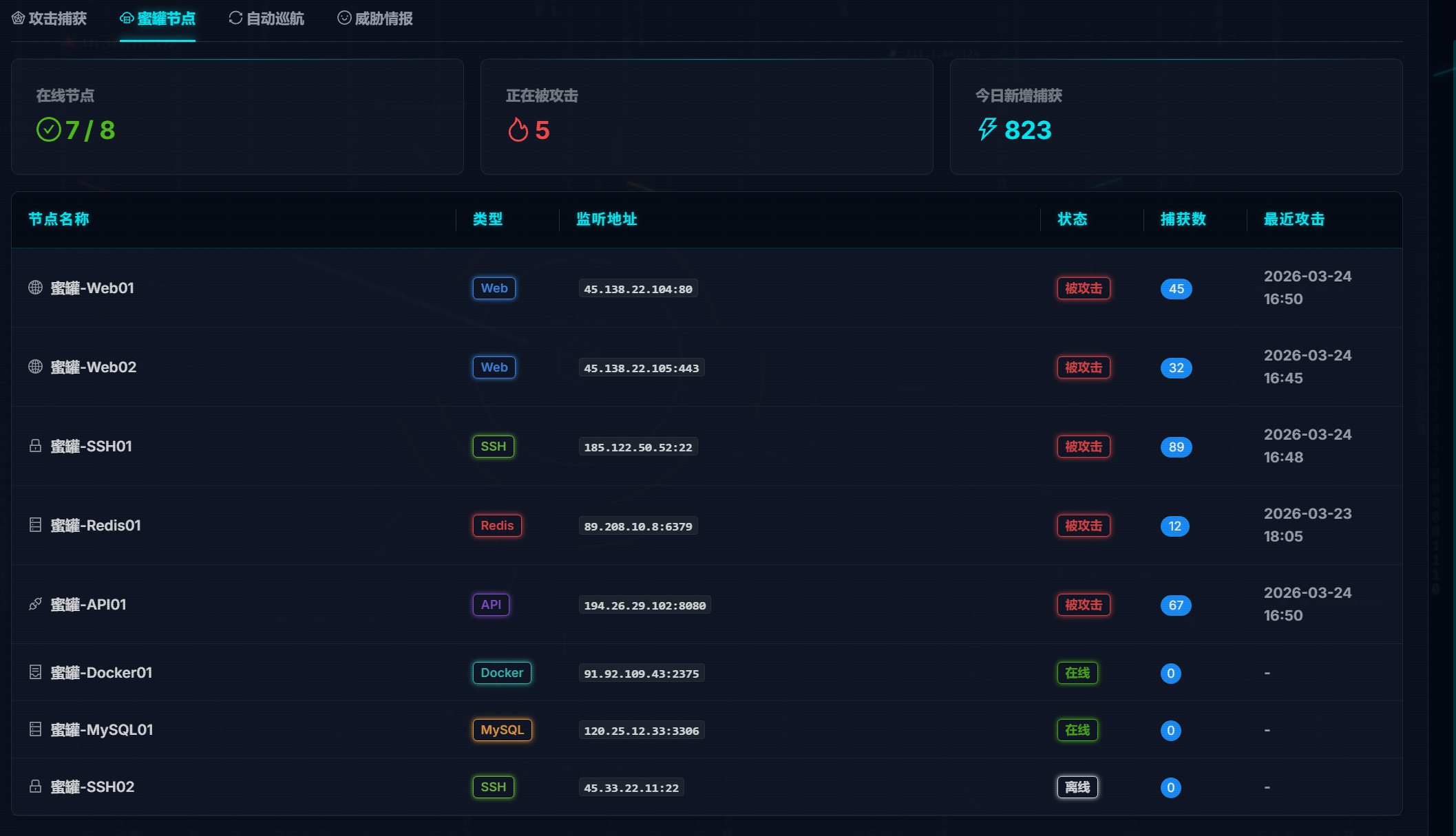The width and height of the screenshot is (1456, 836).
Task: Click the Web type tag for 蜜罐-Web01
Action: tap(494, 288)
